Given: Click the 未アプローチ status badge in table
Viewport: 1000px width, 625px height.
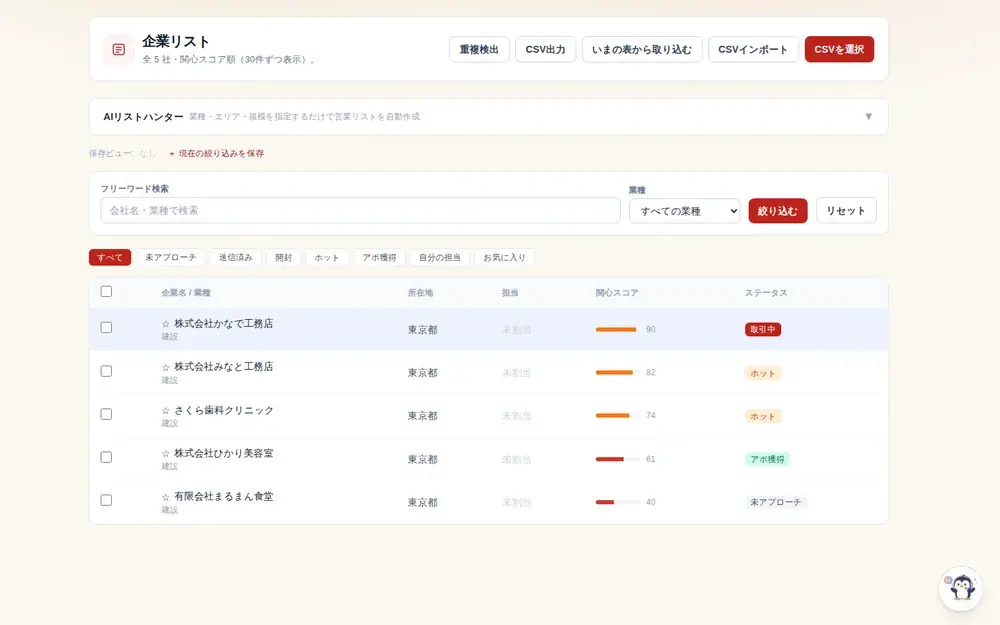Looking at the screenshot, I should 776,502.
